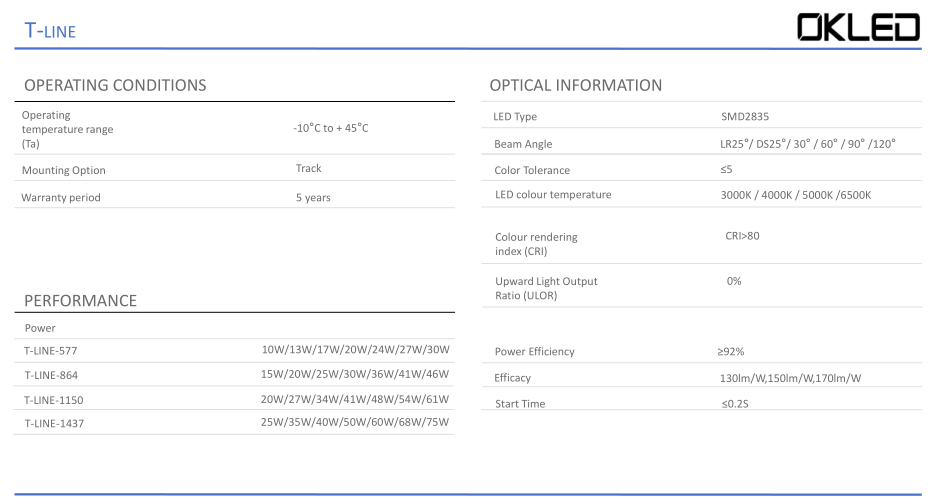The height and width of the screenshot is (500, 930).
Task: Select the 'Track' mounting value
Action: click(308, 168)
